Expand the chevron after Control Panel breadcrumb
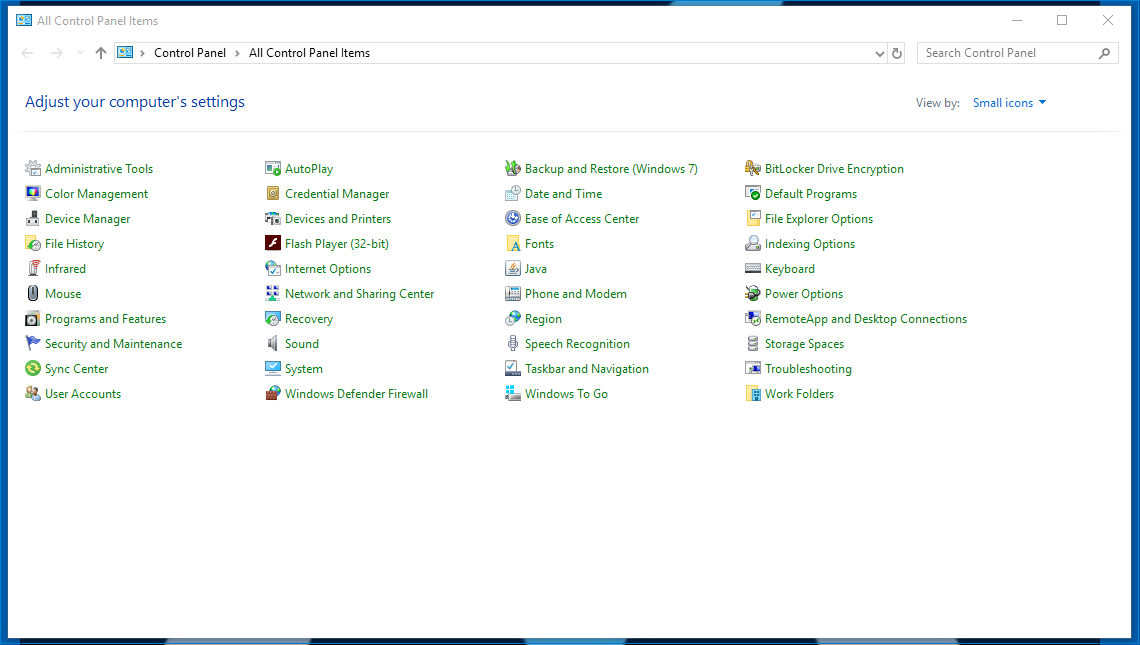This screenshot has width=1140, height=645. (237, 53)
